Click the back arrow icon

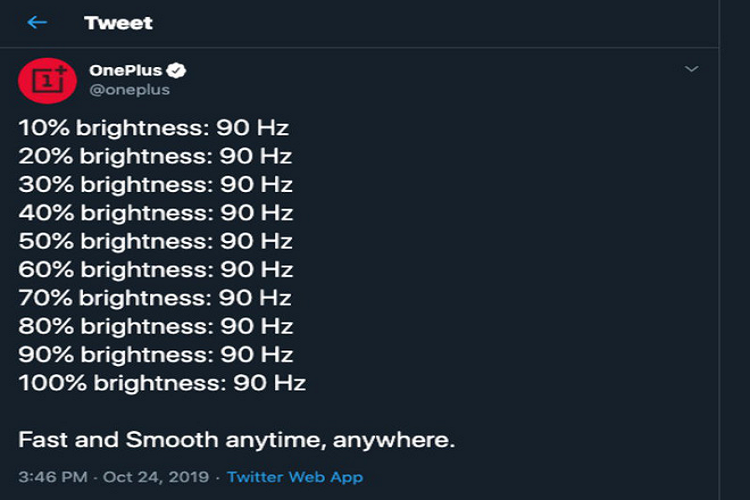[x=37, y=22]
